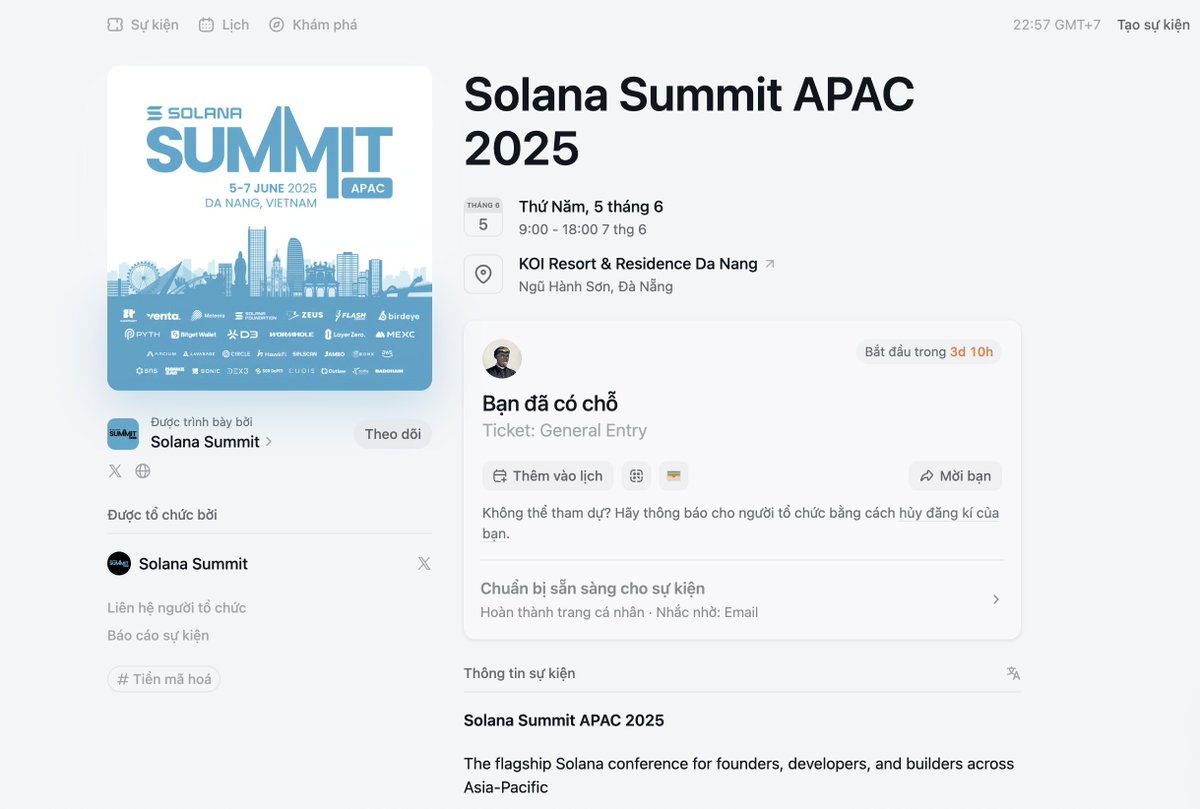Open the website globe icon under presenter
This screenshot has width=1200, height=809.
143,471
